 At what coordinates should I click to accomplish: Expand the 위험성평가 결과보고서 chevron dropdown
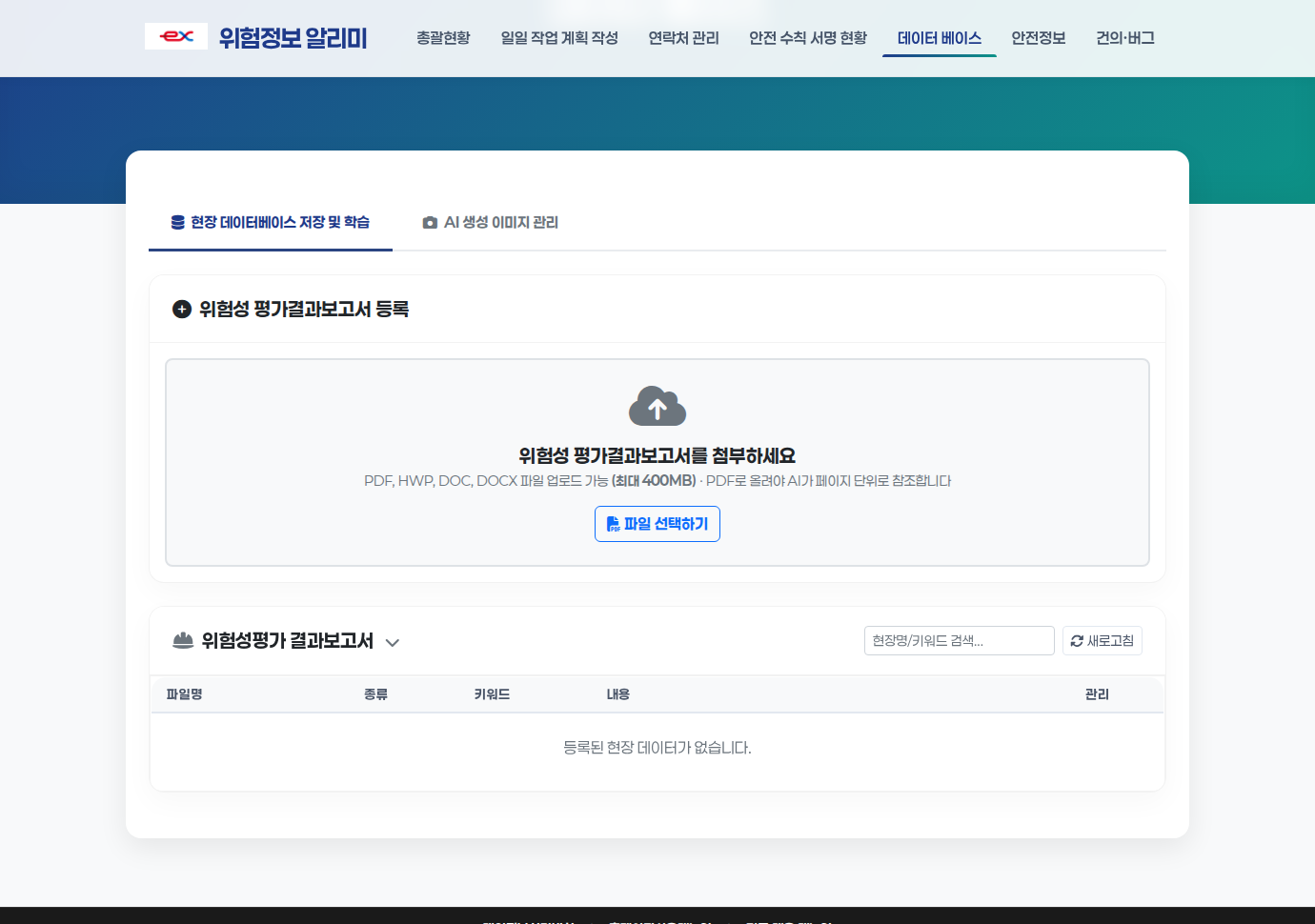pos(392,642)
